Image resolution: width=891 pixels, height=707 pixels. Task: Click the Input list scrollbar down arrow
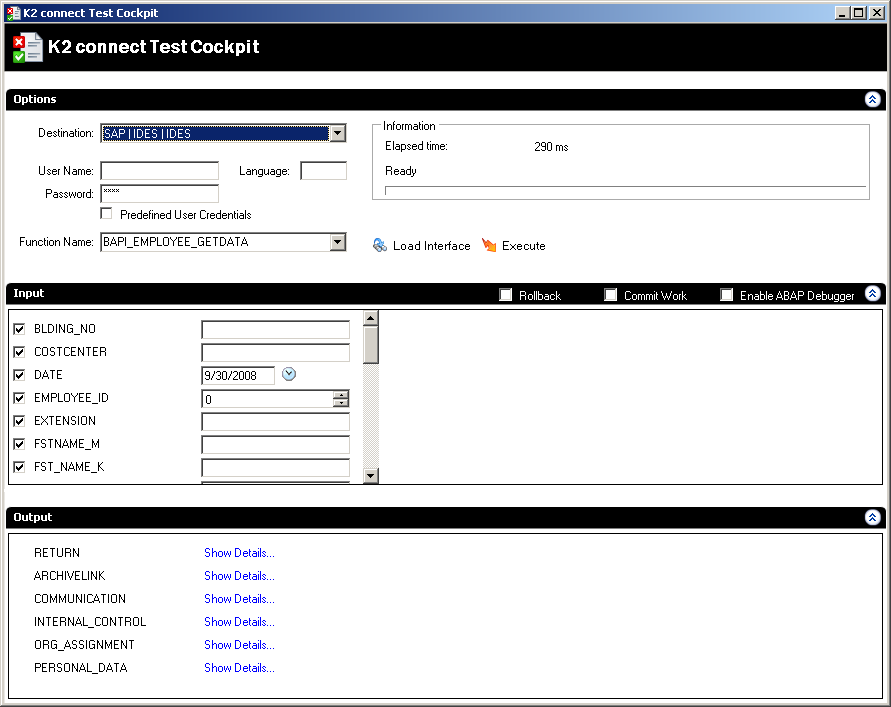(x=370, y=476)
